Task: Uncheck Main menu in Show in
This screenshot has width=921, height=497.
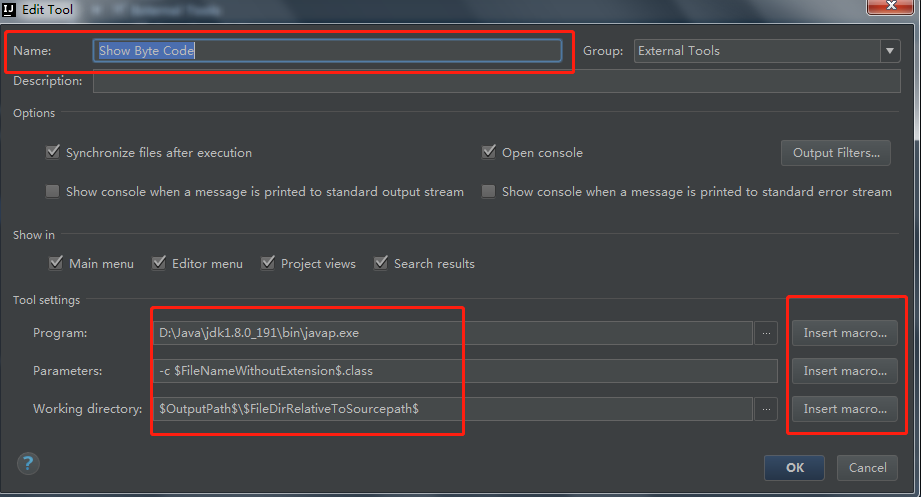Action: [56, 263]
